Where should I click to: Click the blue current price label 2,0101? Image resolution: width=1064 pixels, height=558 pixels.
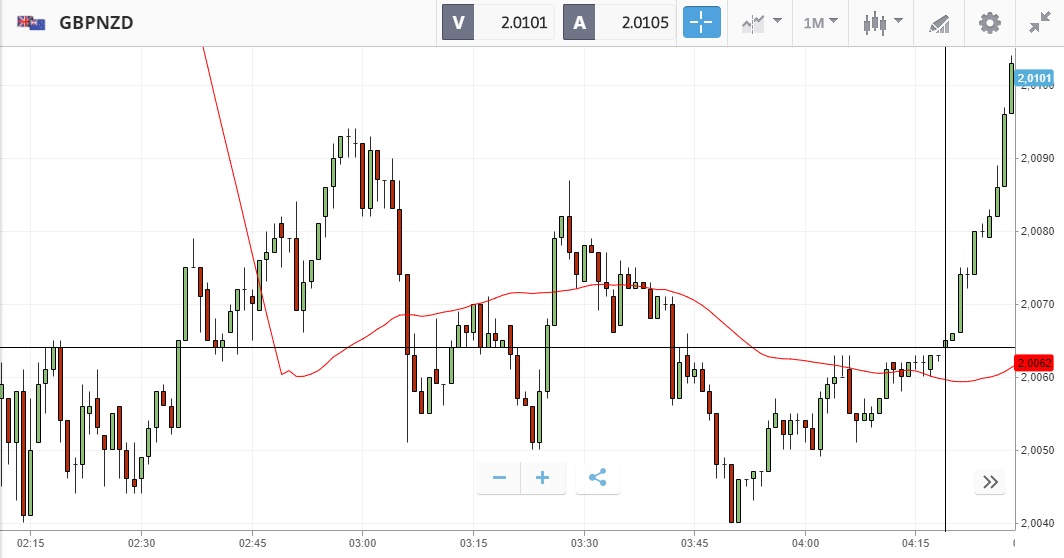pyautogui.click(x=1033, y=78)
